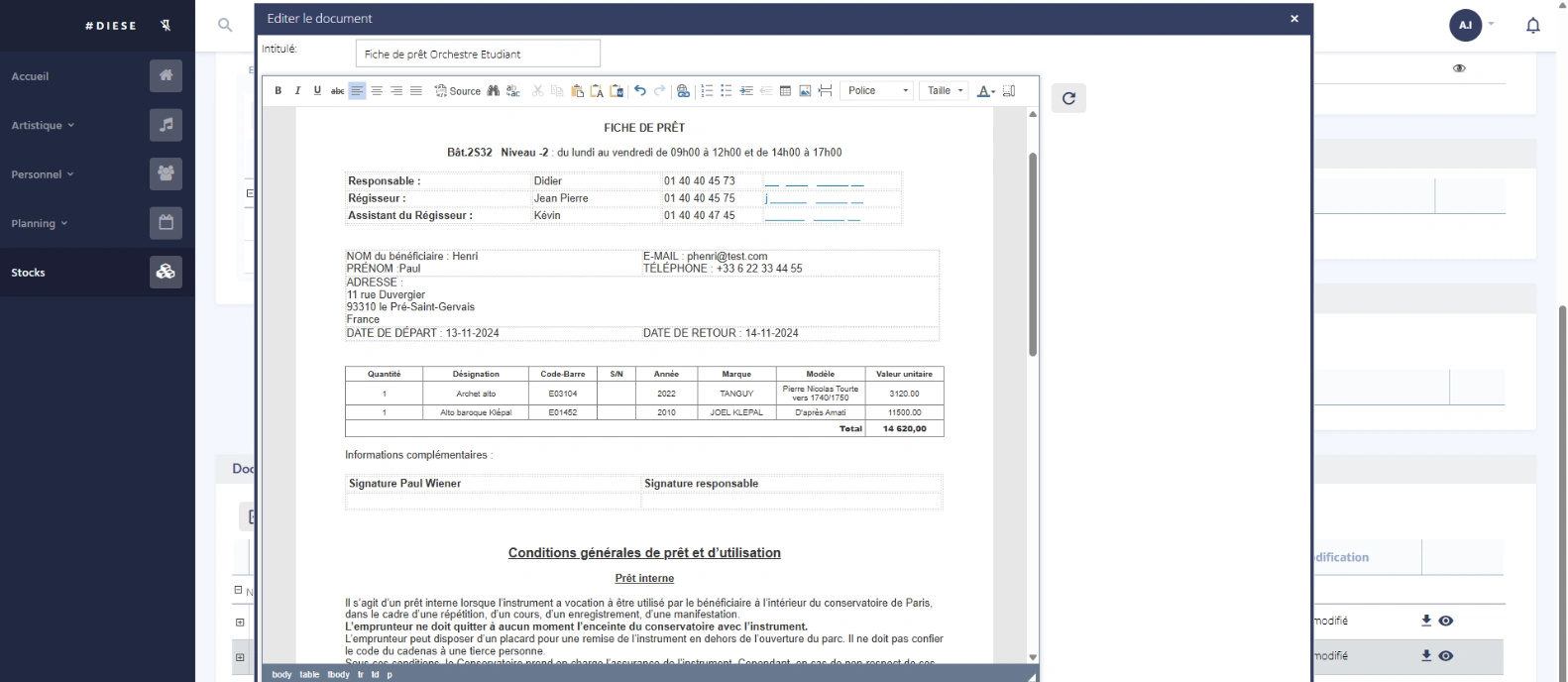
Task: Open the Taille size dropdown
Action: [946, 91]
